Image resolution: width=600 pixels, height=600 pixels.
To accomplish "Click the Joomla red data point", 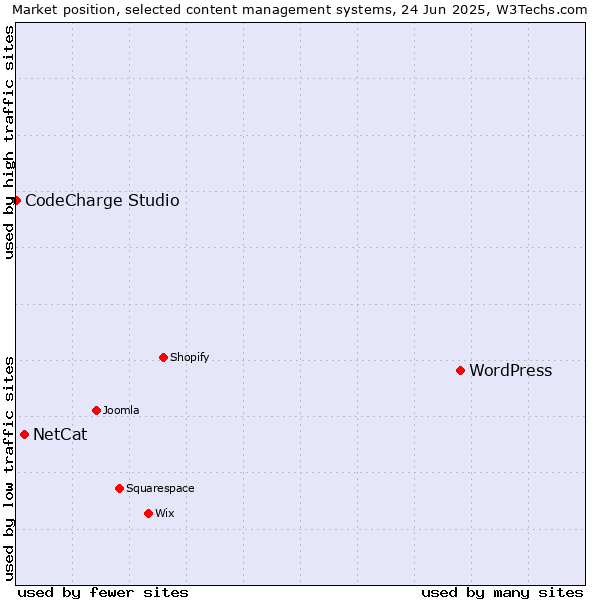I will [x=96, y=411].
